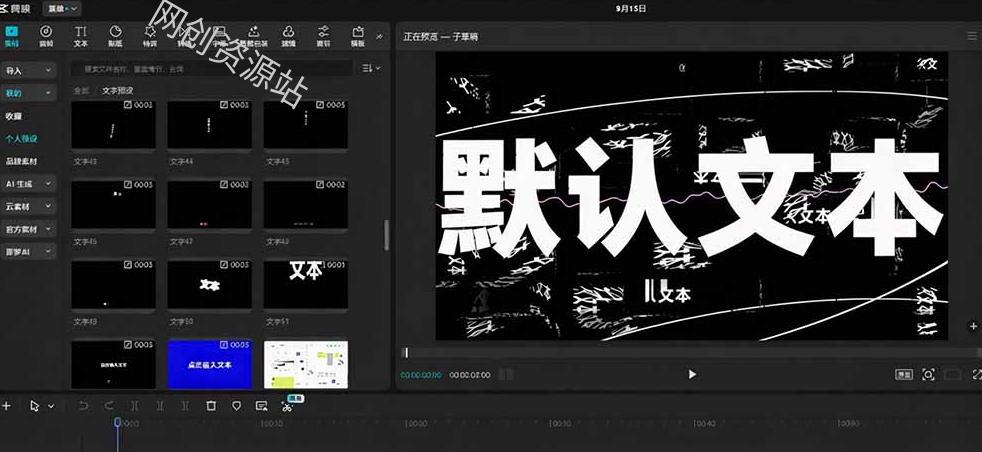Open the sort order dropdown in media panel
Image resolution: width=982 pixels, height=452 pixels.
click(x=371, y=68)
